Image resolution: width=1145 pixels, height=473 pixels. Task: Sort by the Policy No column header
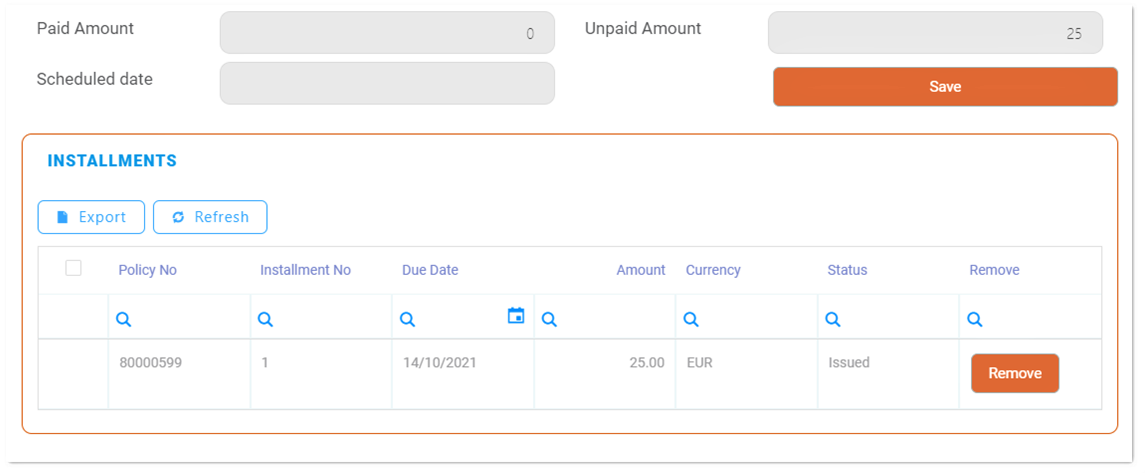[147, 270]
